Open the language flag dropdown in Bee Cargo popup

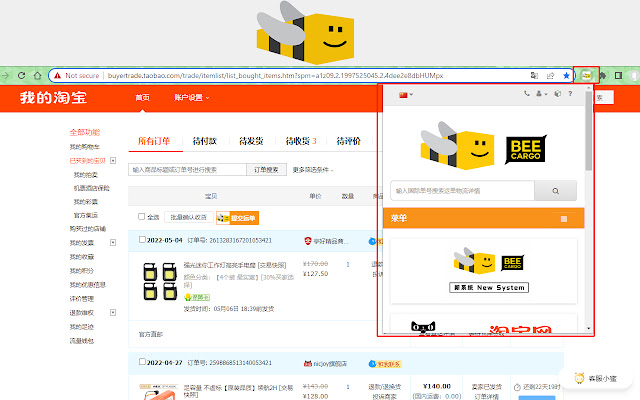pos(406,95)
